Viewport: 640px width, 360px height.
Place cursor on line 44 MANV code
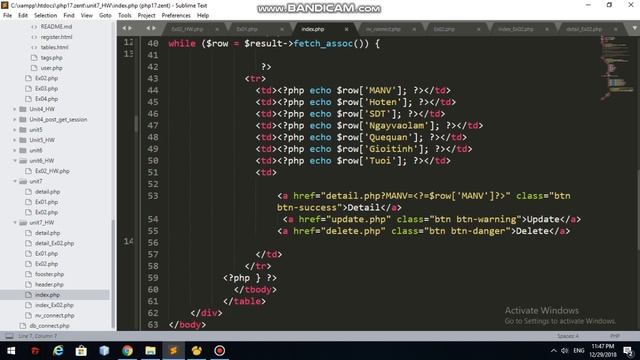pos(353,91)
